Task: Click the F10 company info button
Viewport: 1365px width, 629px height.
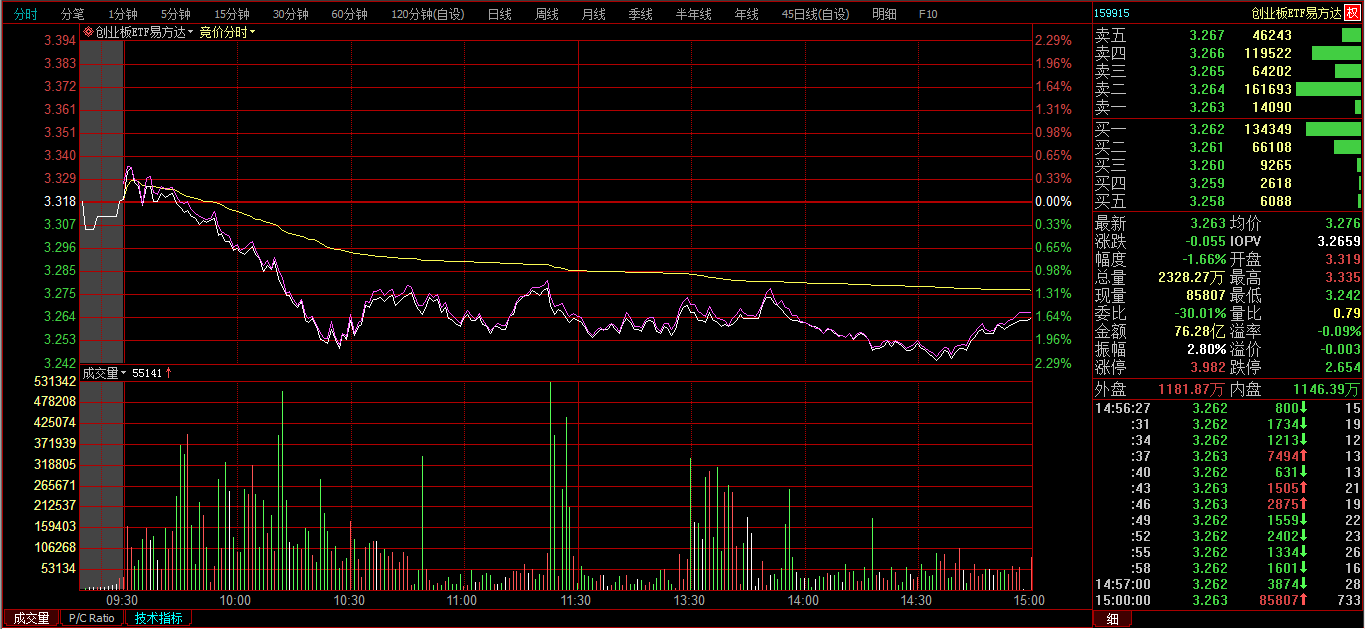Action: click(x=927, y=14)
